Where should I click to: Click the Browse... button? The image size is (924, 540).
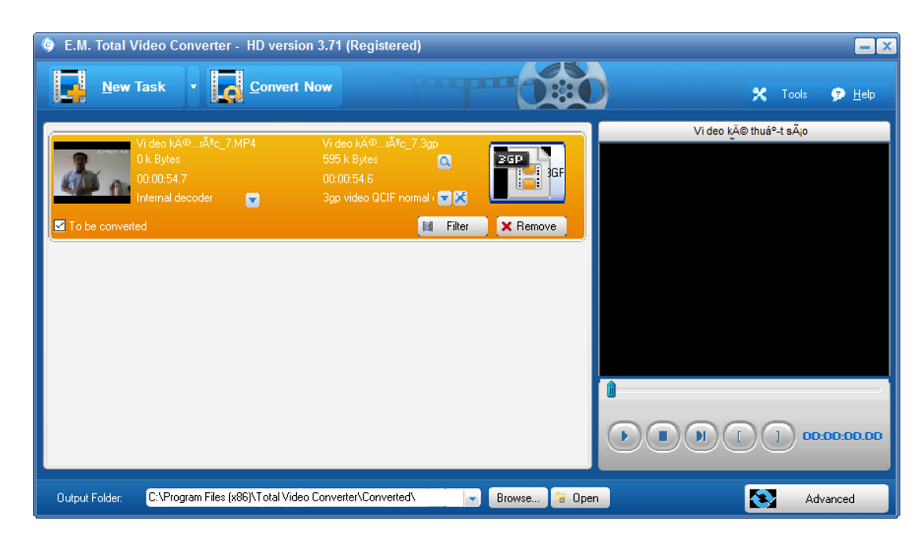click(518, 498)
